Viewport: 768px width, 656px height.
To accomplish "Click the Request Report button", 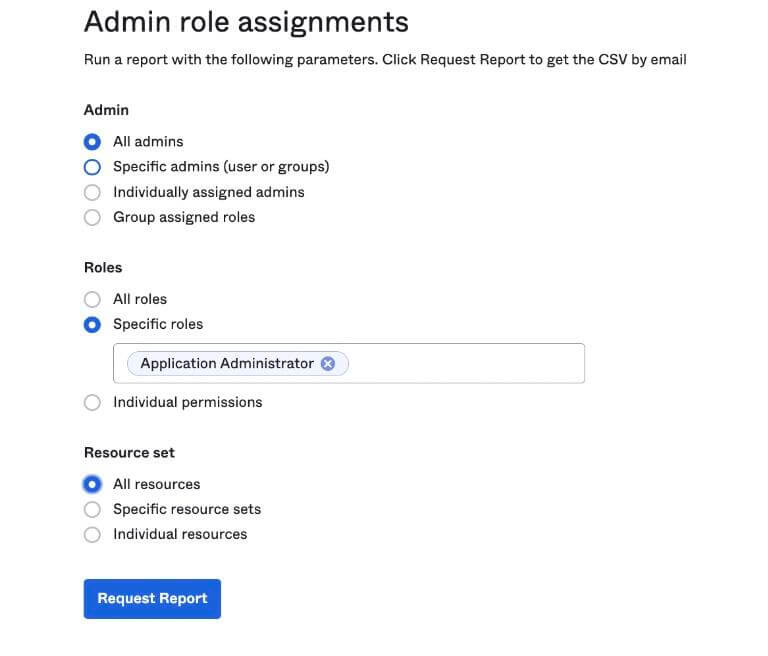I will click(x=152, y=598).
